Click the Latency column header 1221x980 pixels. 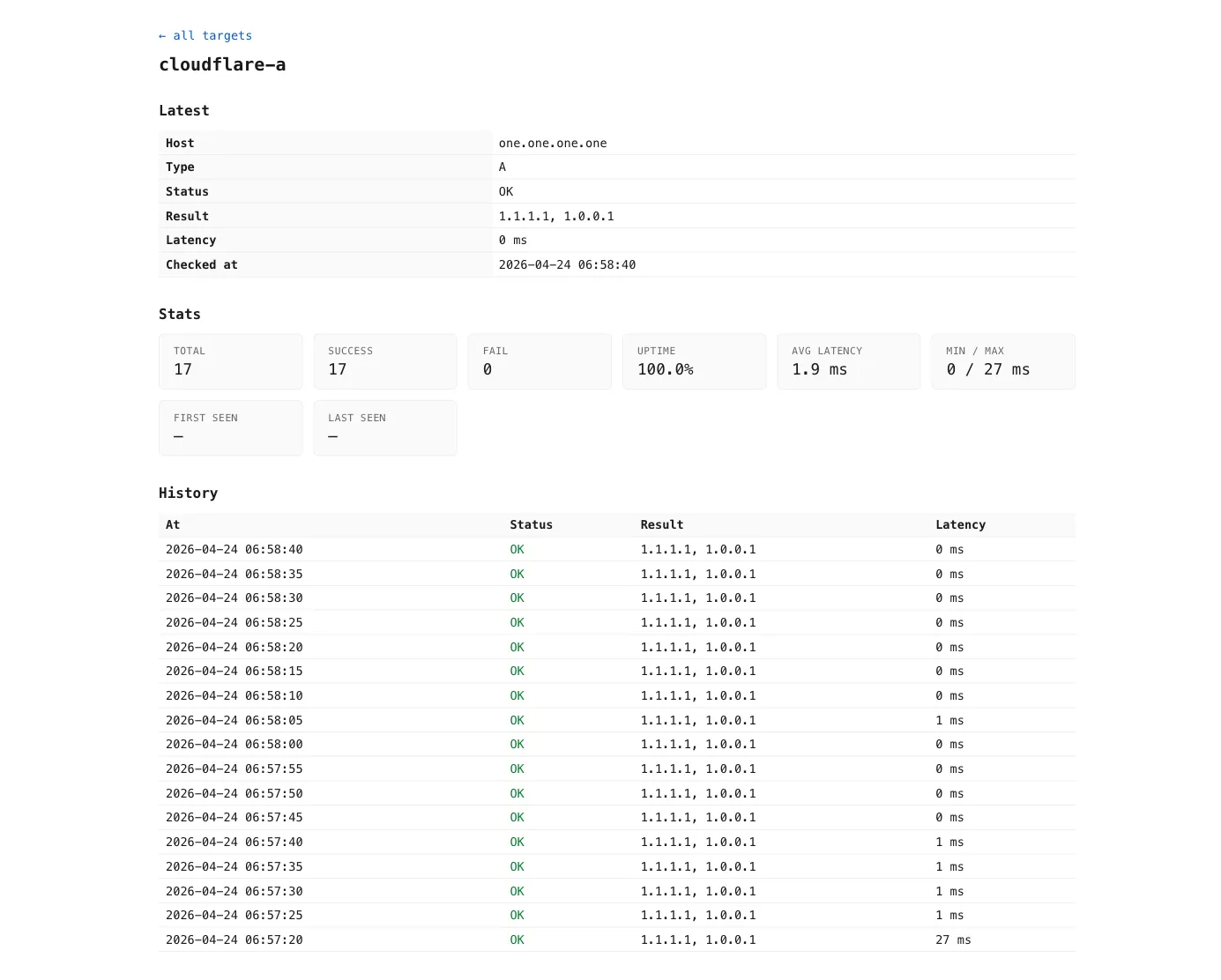click(x=960, y=524)
